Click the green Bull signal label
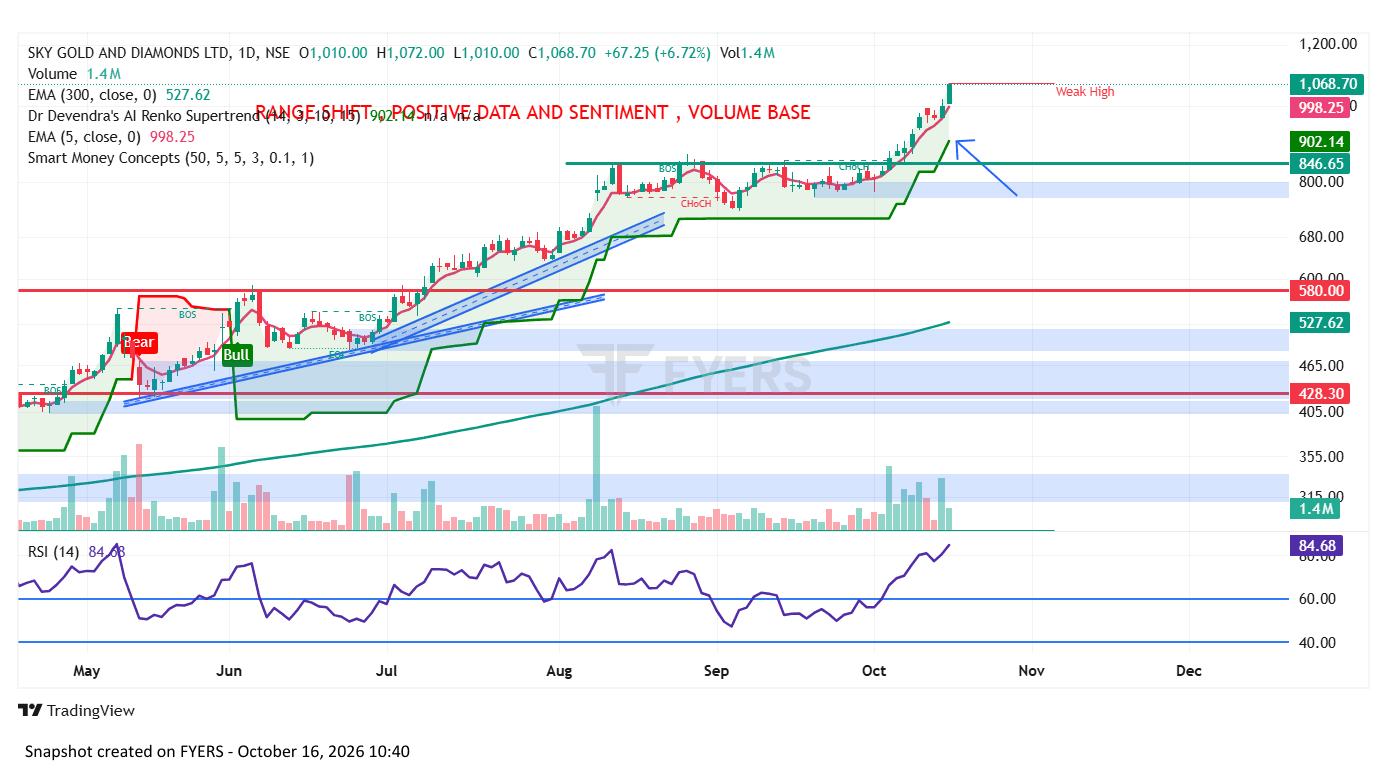Viewport: 1387px width, 772px height. coord(236,355)
